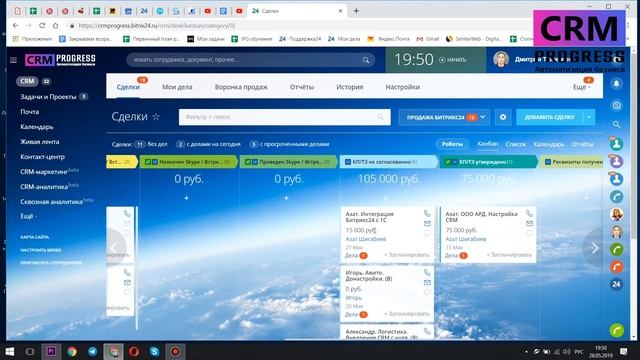Open Opera browser from taskbar
The width and height of the screenshot is (640, 360).
[x=134, y=351]
